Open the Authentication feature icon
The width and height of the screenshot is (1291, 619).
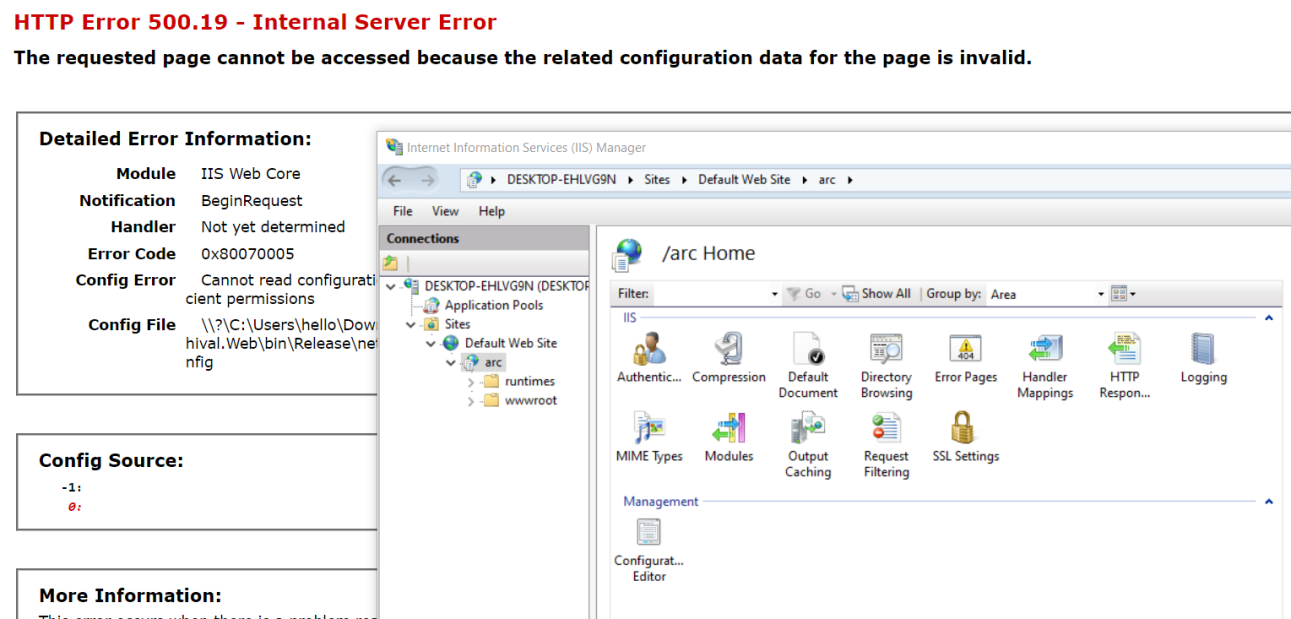(x=649, y=359)
